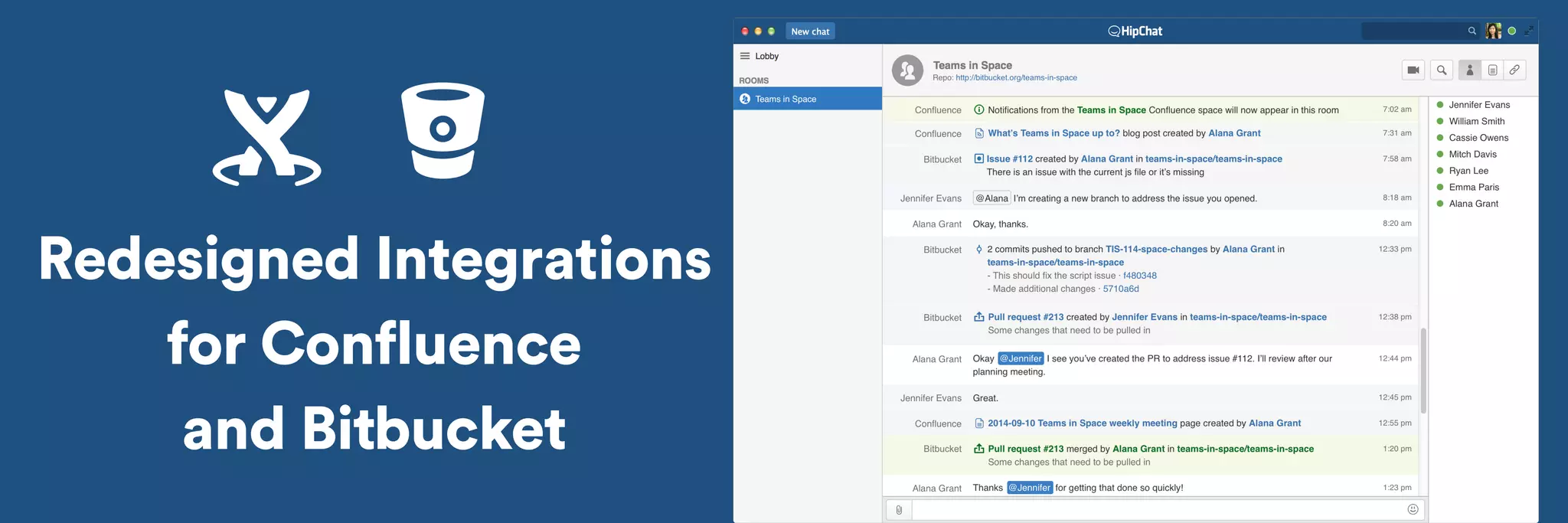Open branch TIS-114-space-changes link
Image resolution: width=1568 pixels, height=523 pixels.
point(1156,249)
